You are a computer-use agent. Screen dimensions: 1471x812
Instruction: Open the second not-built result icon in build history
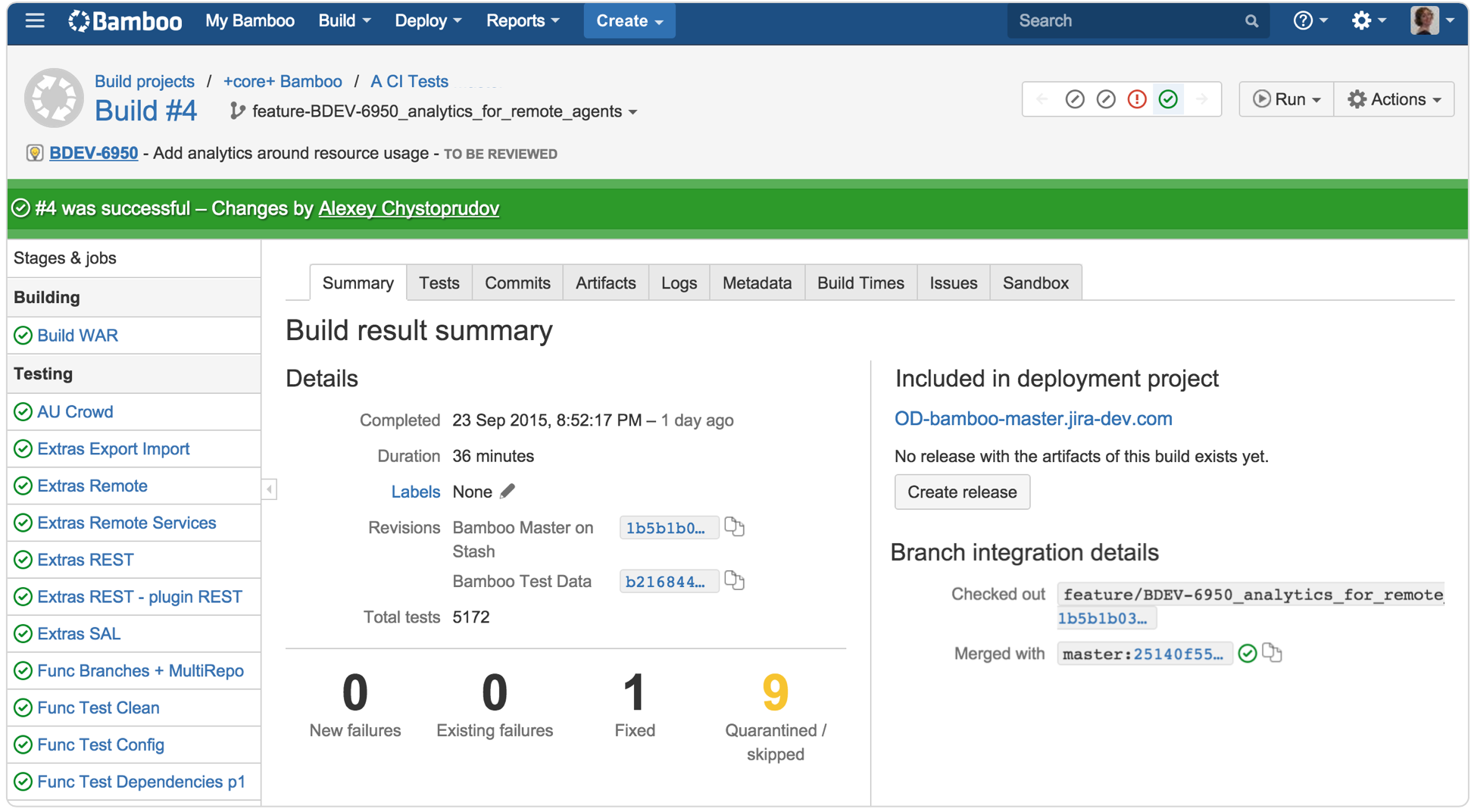coord(1106,99)
